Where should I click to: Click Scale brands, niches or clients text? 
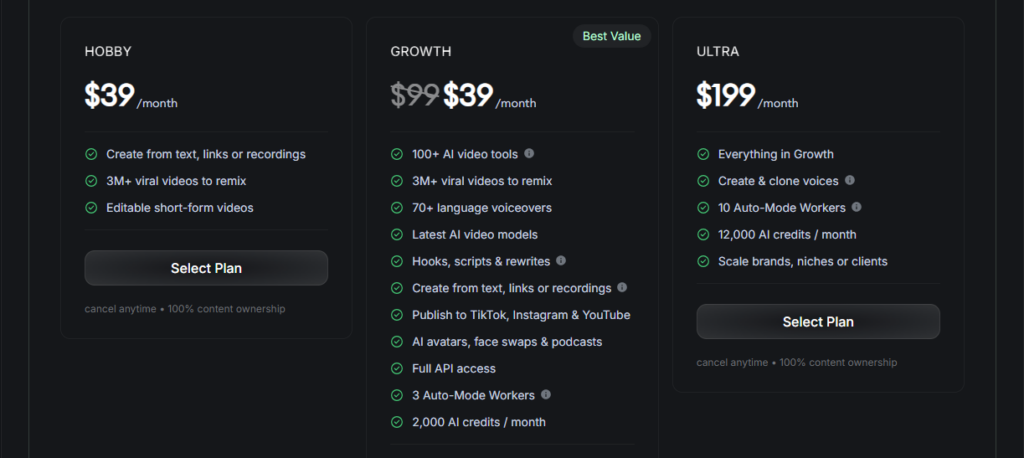tap(802, 262)
